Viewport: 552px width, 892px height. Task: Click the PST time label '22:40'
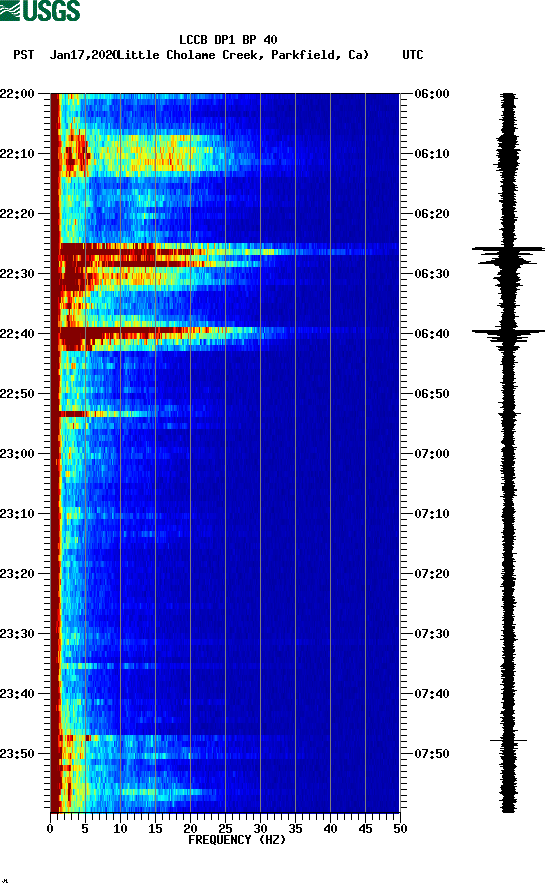click(18, 334)
